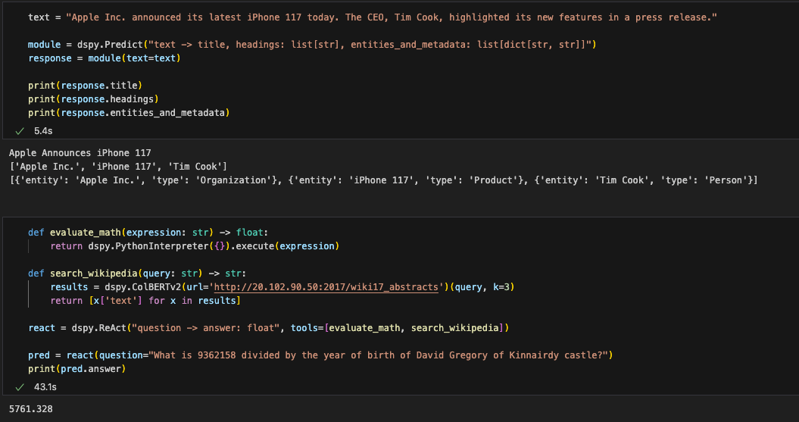Click the 5.4s execution time label
Viewport: 799px width, 422px height.
click(x=43, y=131)
